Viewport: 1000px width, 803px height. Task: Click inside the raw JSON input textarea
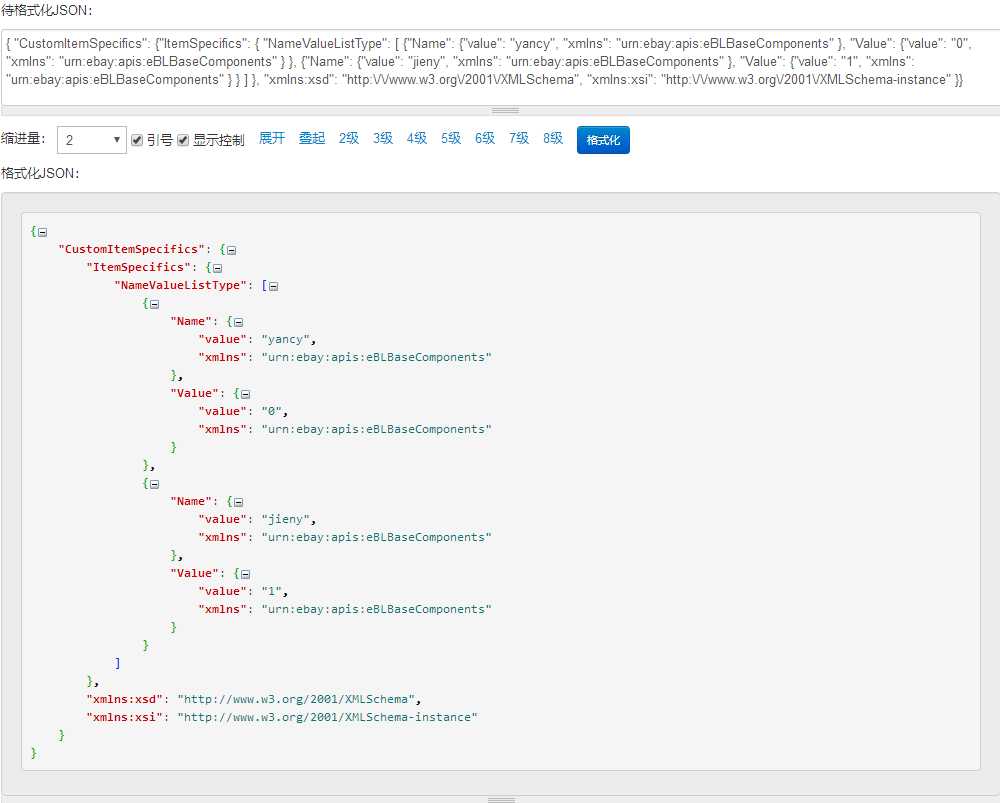(500, 67)
